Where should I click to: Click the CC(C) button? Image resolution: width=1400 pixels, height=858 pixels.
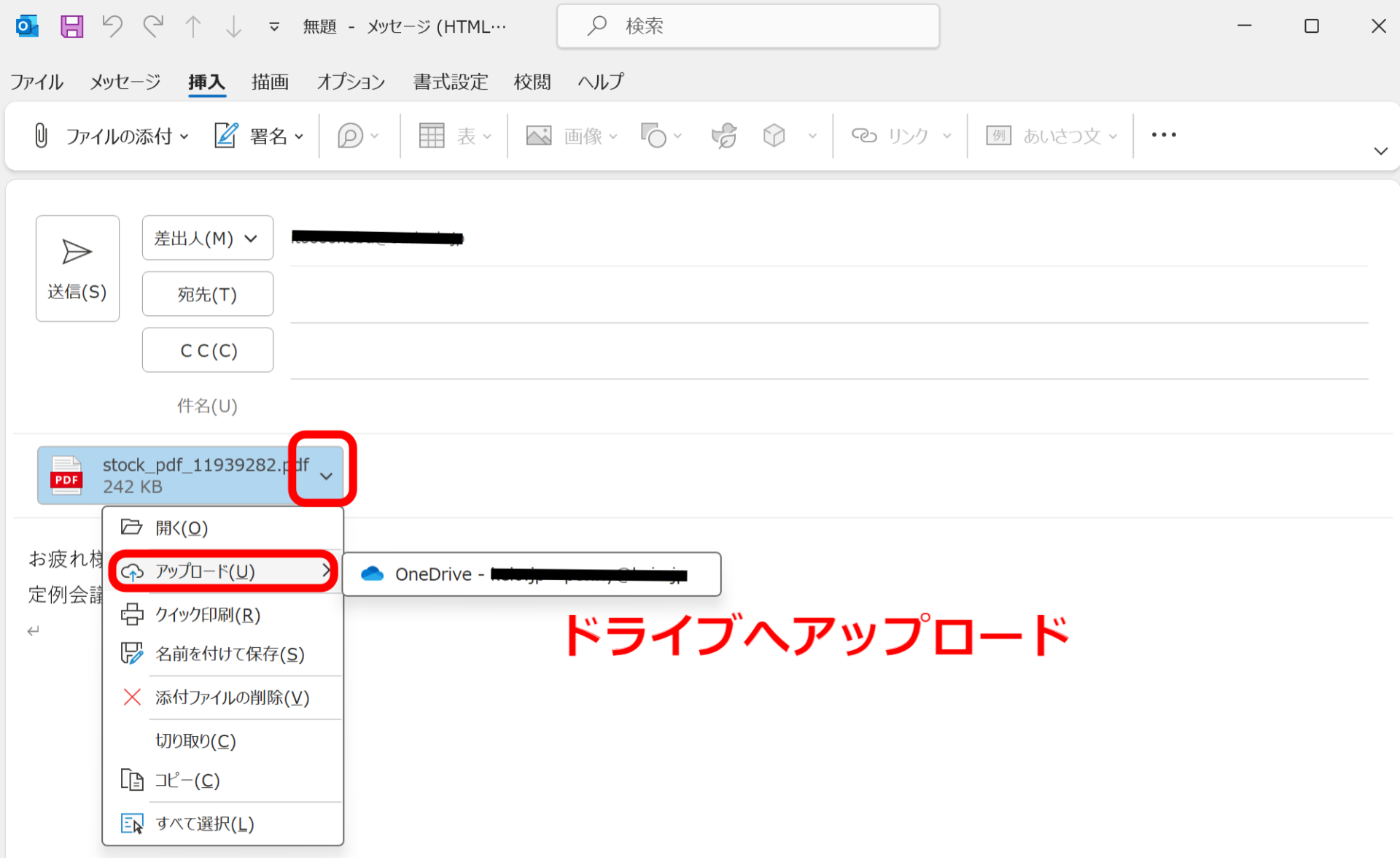click(208, 350)
